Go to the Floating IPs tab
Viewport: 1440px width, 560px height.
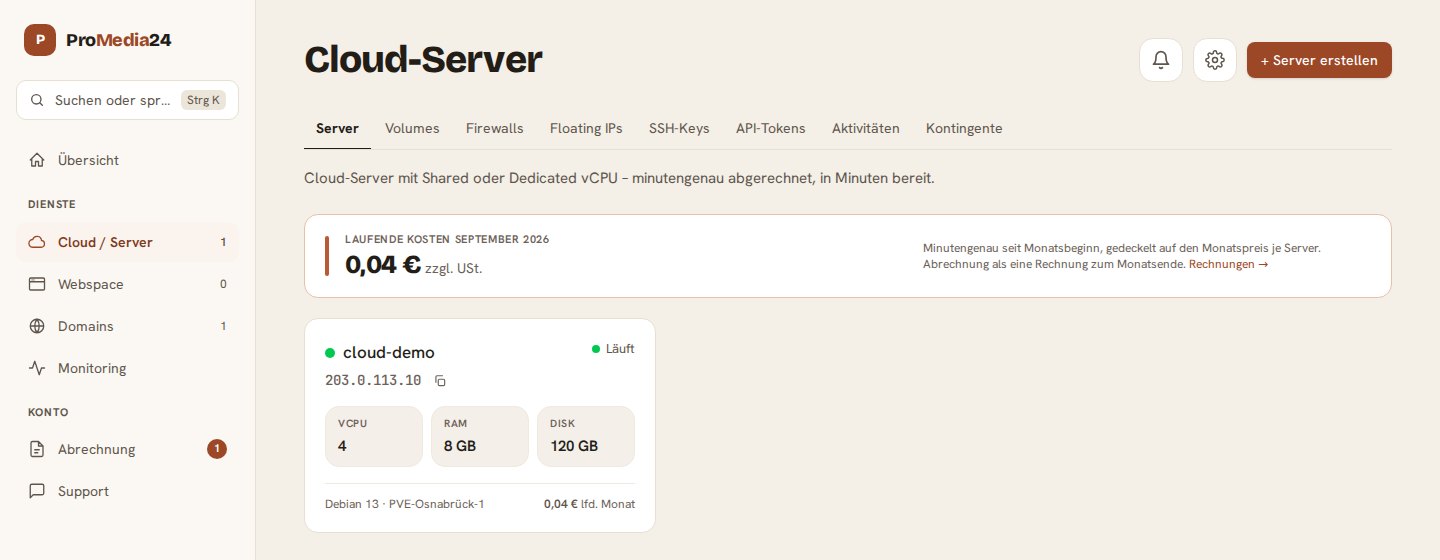(x=586, y=128)
